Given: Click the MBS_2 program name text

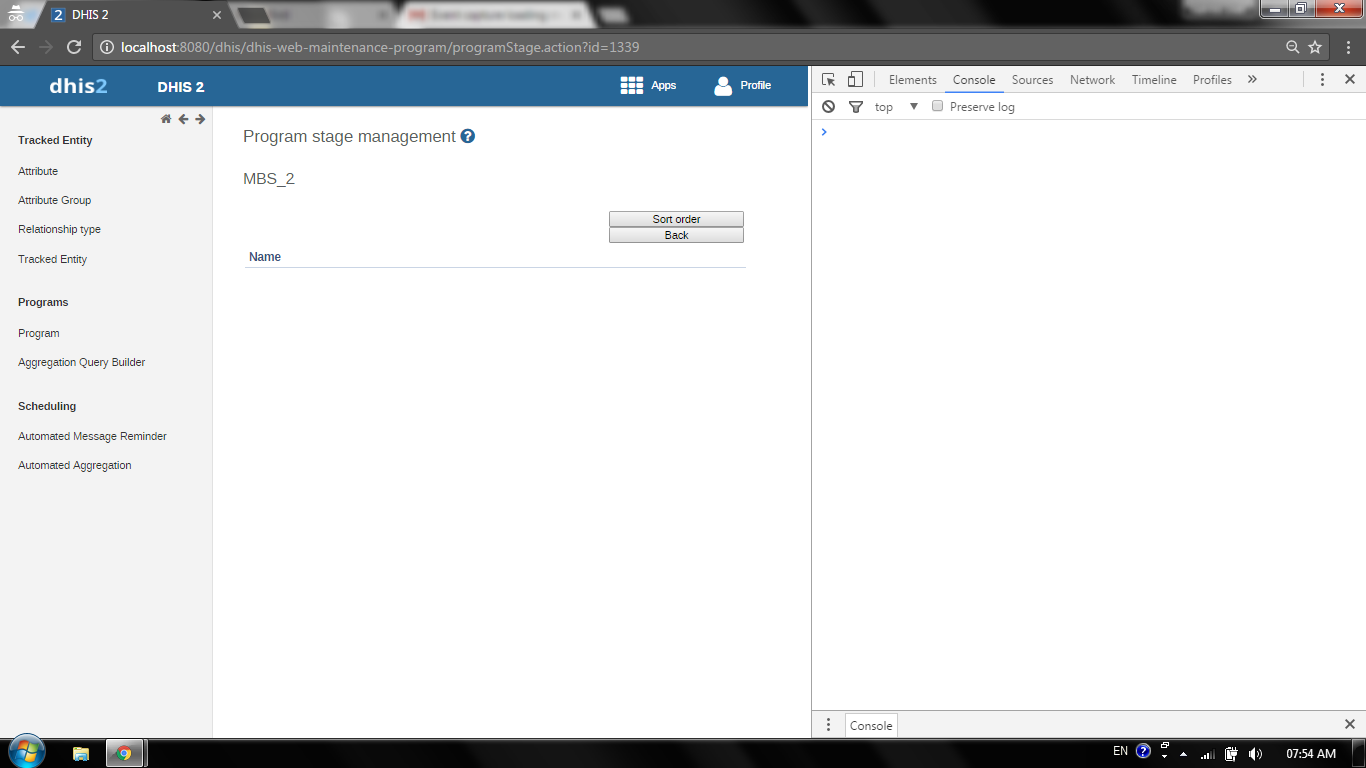Looking at the screenshot, I should point(269,179).
